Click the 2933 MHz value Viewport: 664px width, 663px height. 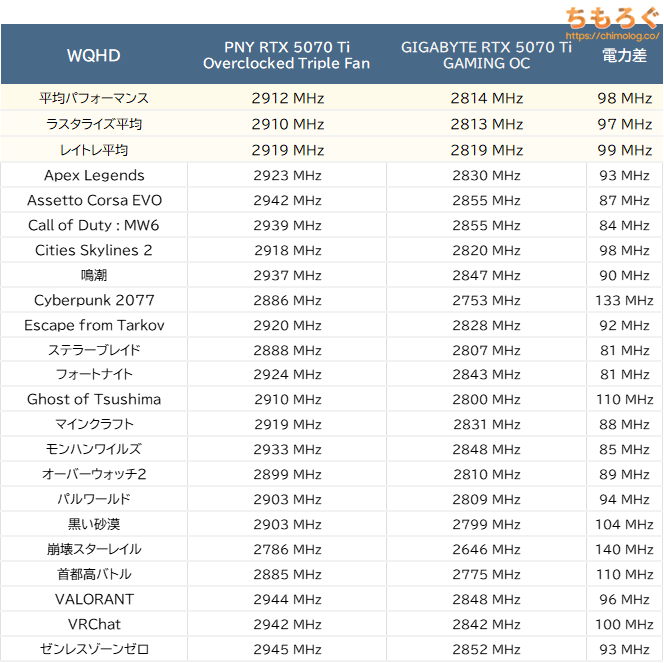(x=288, y=449)
